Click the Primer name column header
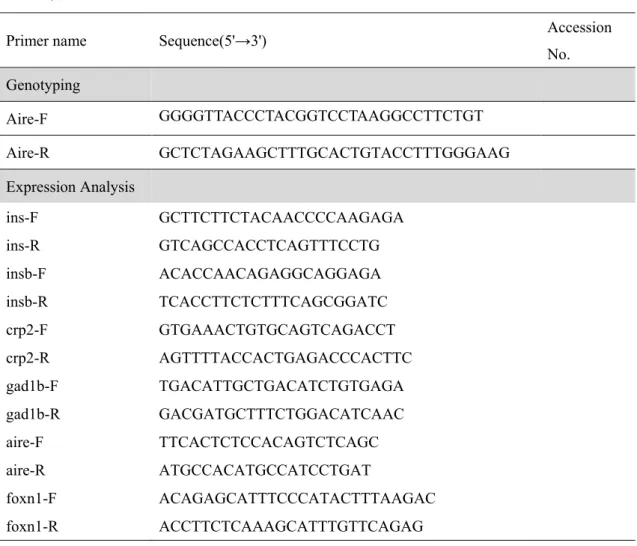 [46, 41]
